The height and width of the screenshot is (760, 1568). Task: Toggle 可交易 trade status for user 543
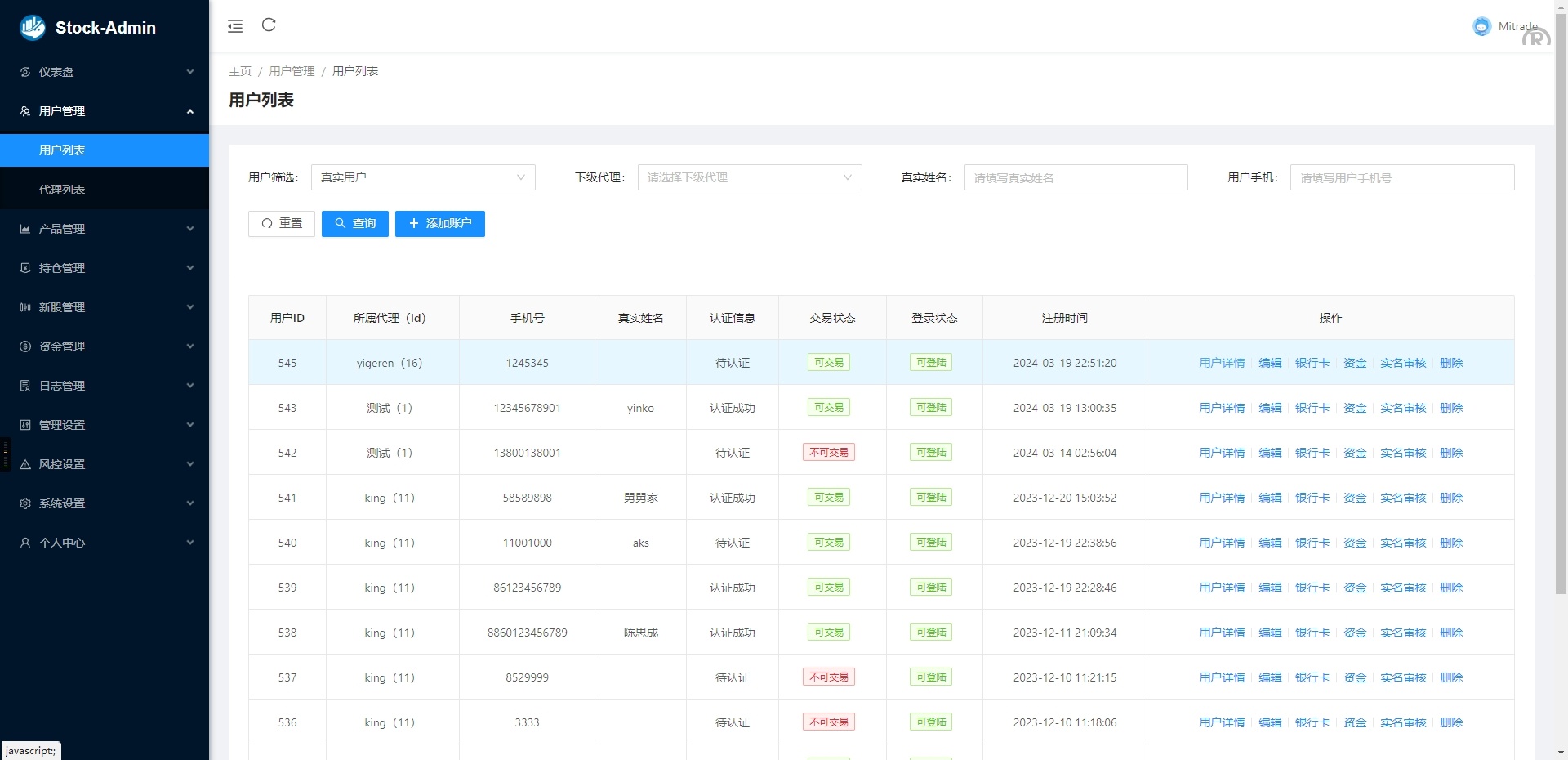(828, 408)
